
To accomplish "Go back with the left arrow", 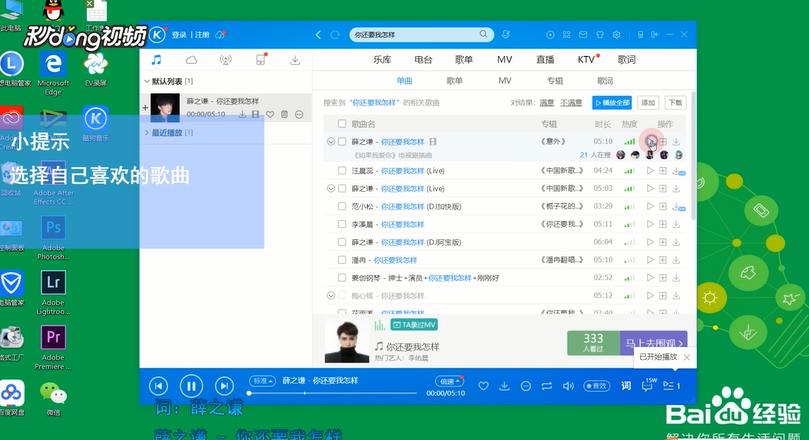I will point(318,35).
